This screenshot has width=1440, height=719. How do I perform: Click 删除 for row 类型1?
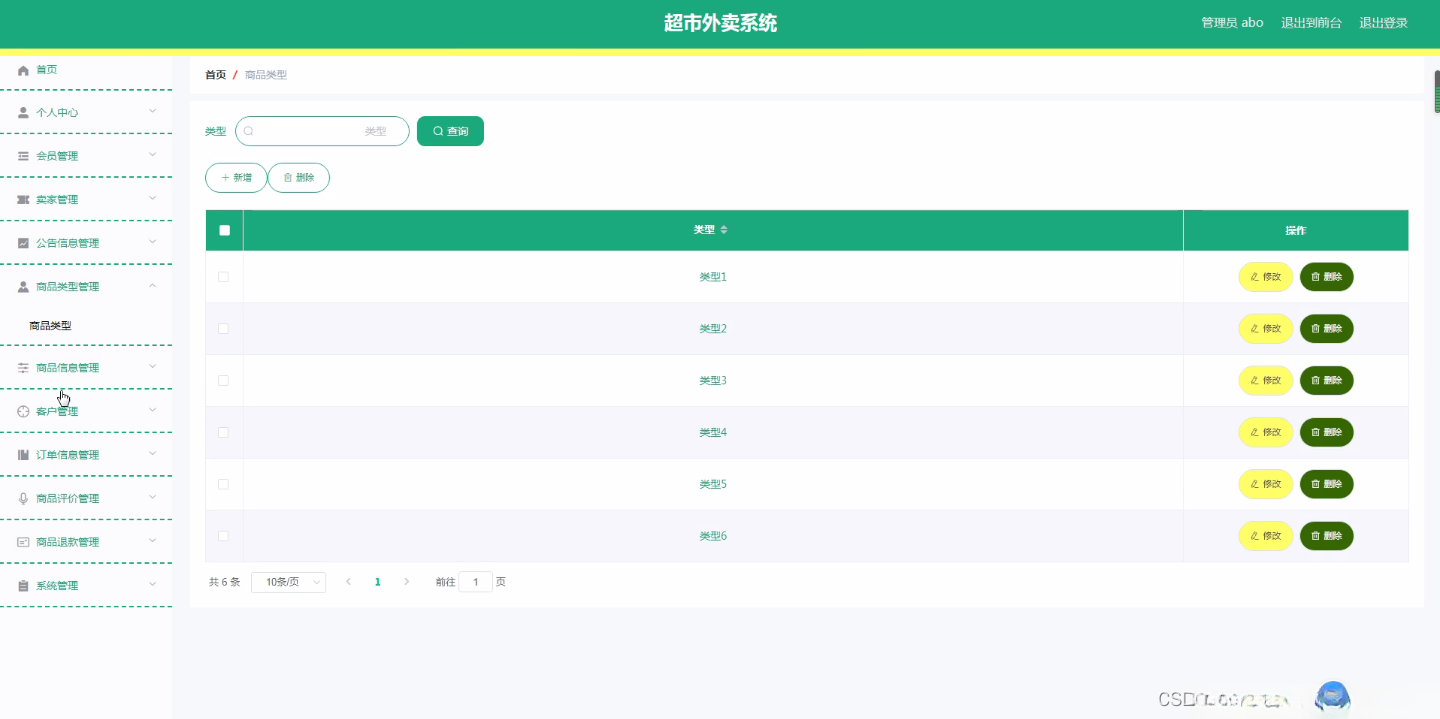click(1327, 277)
